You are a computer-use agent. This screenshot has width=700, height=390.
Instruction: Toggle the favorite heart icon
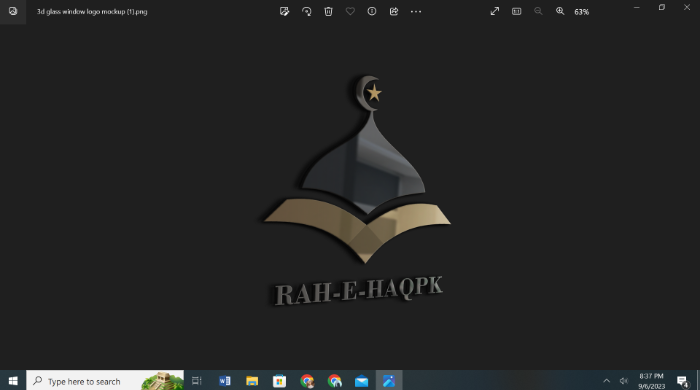pos(350,12)
